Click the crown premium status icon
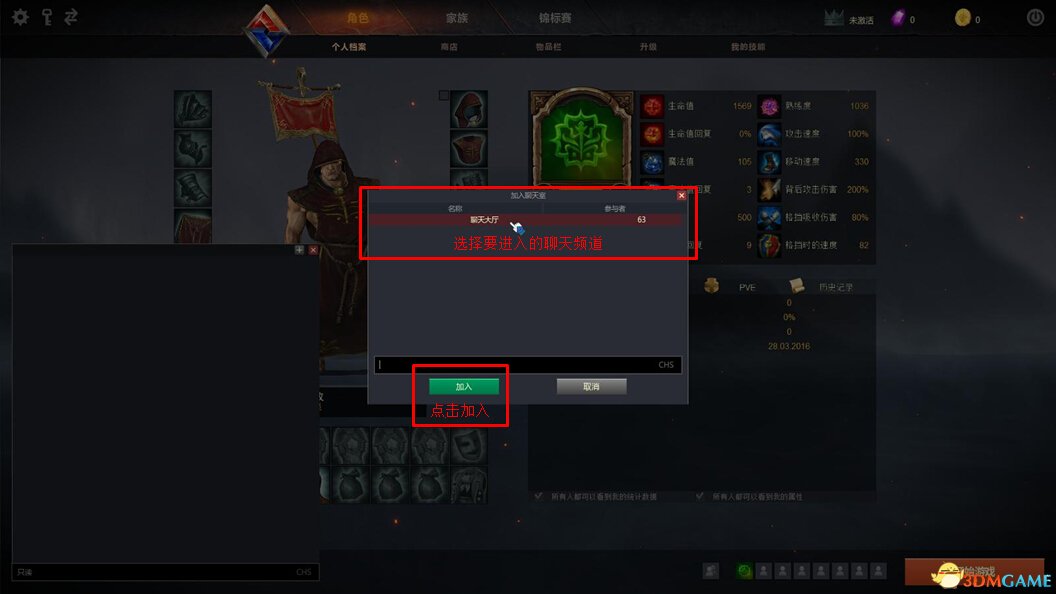The image size is (1056, 594). pos(834,18)
